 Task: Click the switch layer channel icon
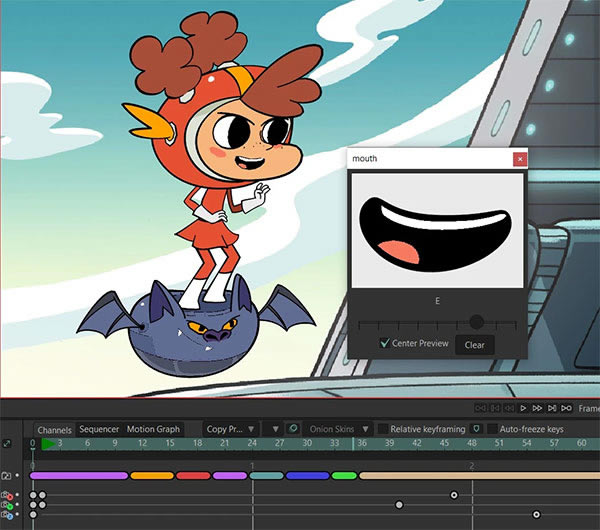pyautogui.click(x=7, y=476)
